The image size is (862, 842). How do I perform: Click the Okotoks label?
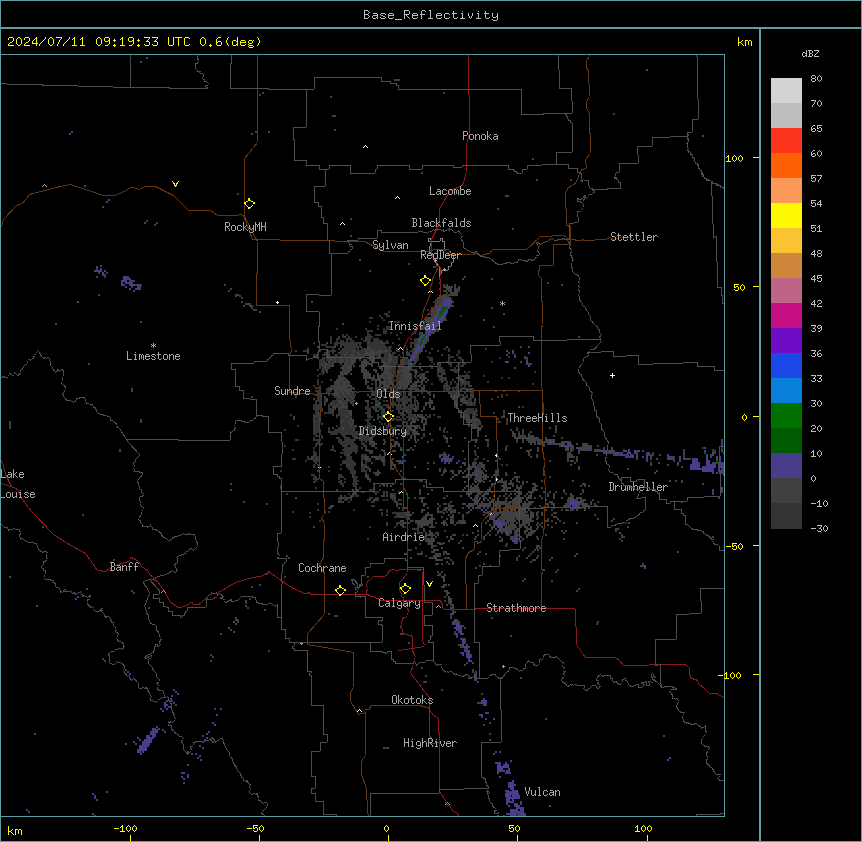coord(412,700)
